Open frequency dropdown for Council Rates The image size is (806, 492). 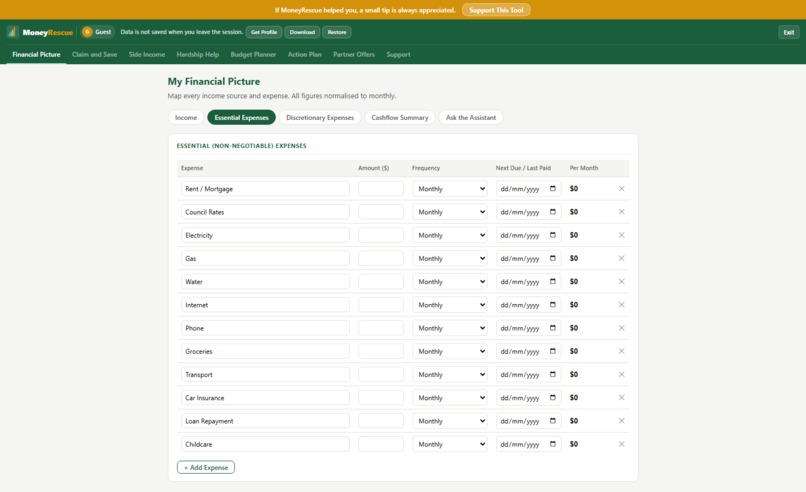point(450,212)
